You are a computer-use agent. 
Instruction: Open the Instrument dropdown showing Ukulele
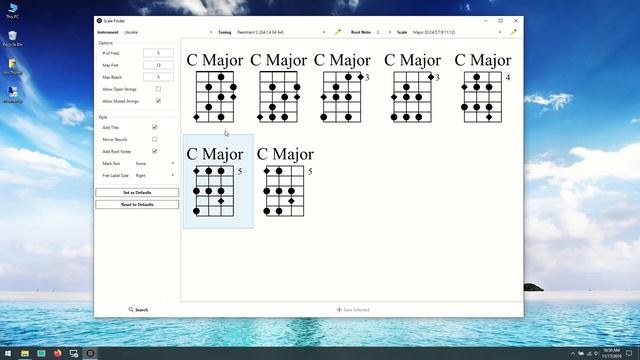168,32
